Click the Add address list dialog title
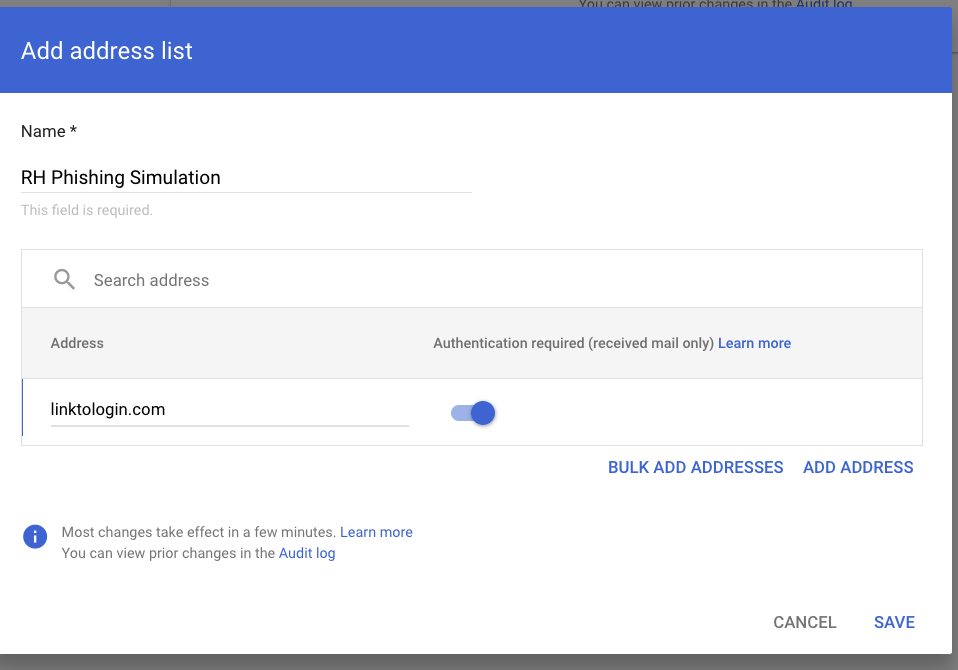 (x=107, y=51)
